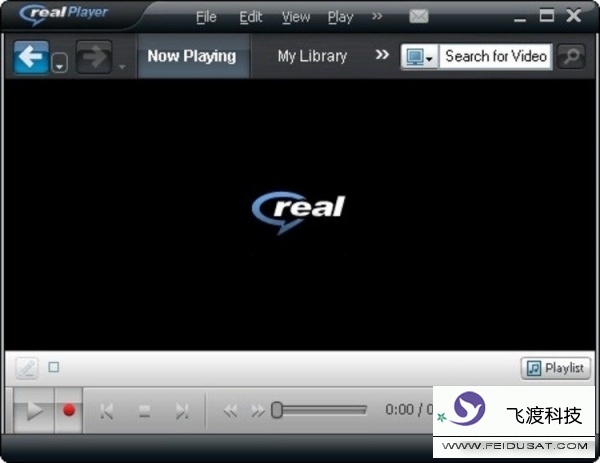Click the RealPlayer logo in title bar
This screenshot has width=600, height=463.
click(64, 15)
